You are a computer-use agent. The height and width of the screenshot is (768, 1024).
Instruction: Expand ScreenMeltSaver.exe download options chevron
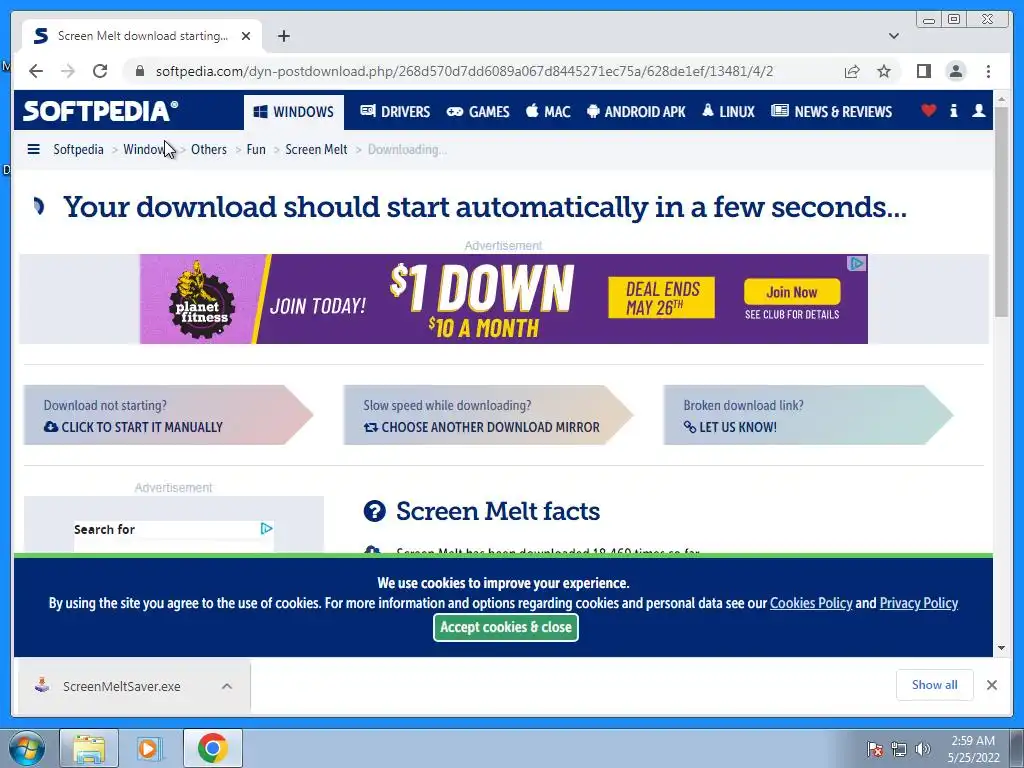click(227, 686)
